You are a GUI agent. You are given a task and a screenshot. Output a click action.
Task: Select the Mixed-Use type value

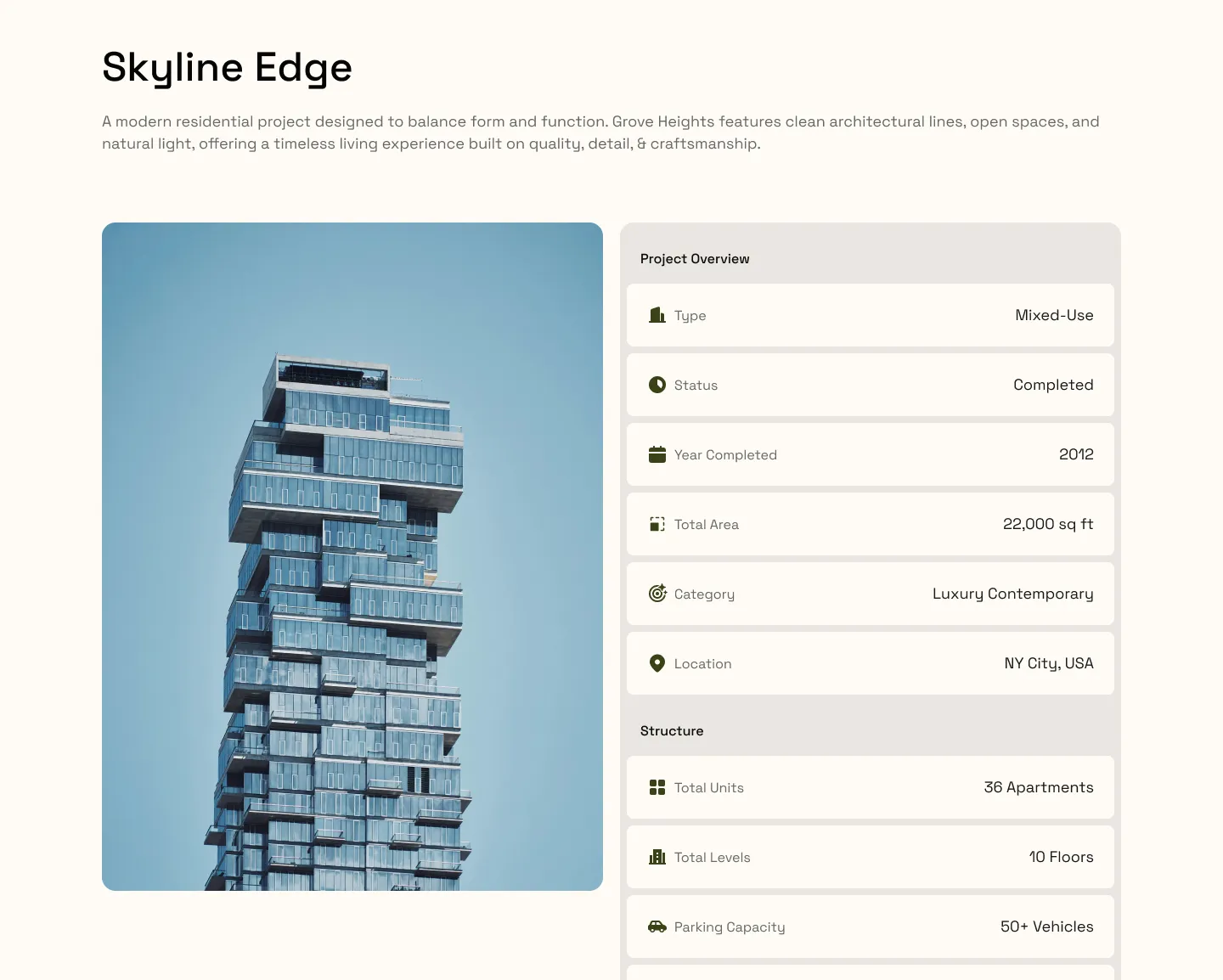point(1054,315)
